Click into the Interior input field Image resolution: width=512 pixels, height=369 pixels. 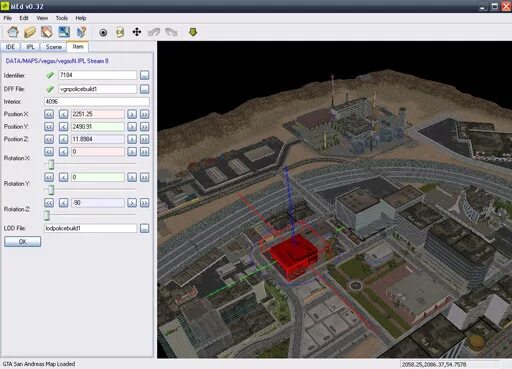[97, 102]
